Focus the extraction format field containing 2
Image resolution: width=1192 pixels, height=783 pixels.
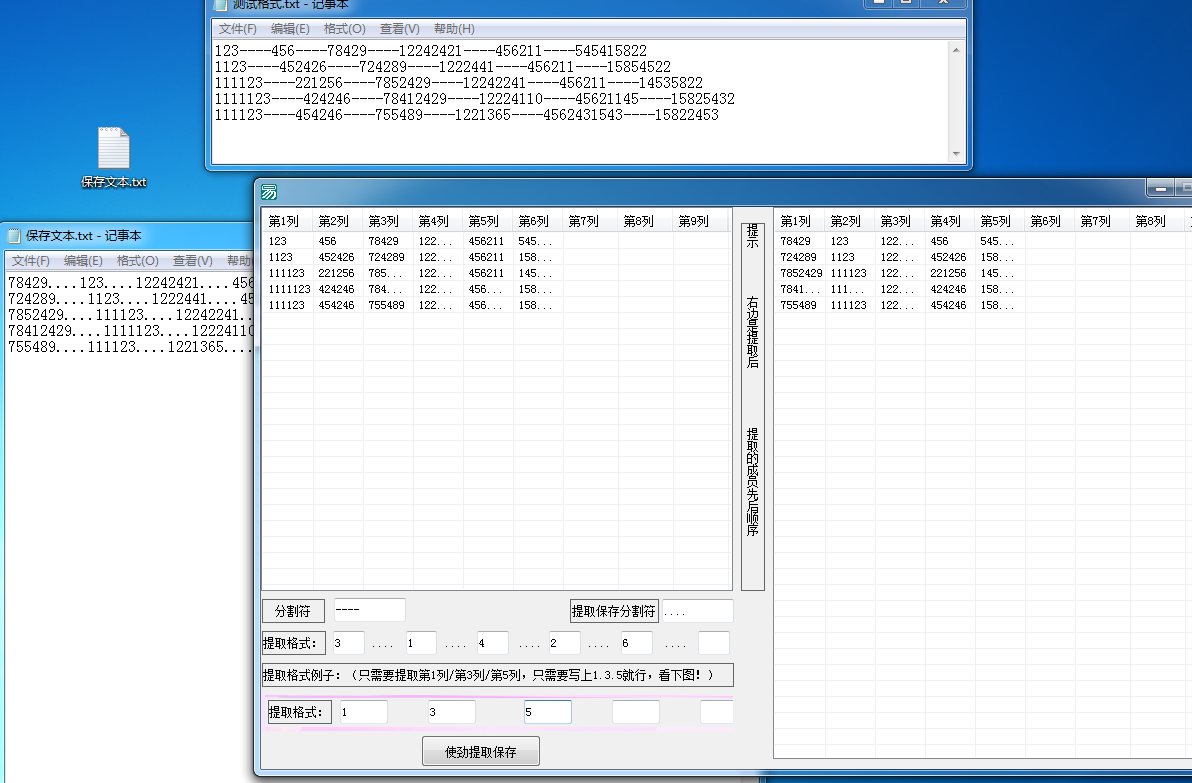[x=564, y=643]
